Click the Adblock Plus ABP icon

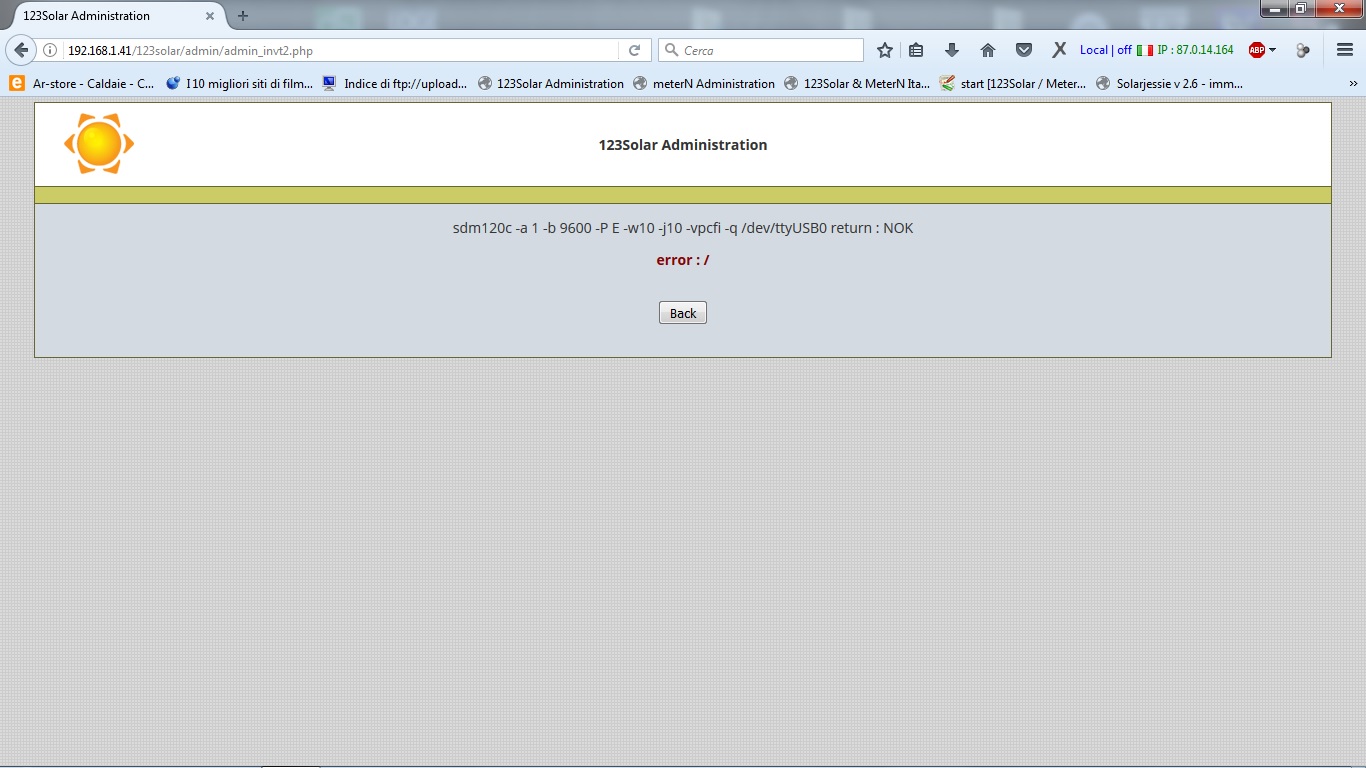tap(1257, 50)
